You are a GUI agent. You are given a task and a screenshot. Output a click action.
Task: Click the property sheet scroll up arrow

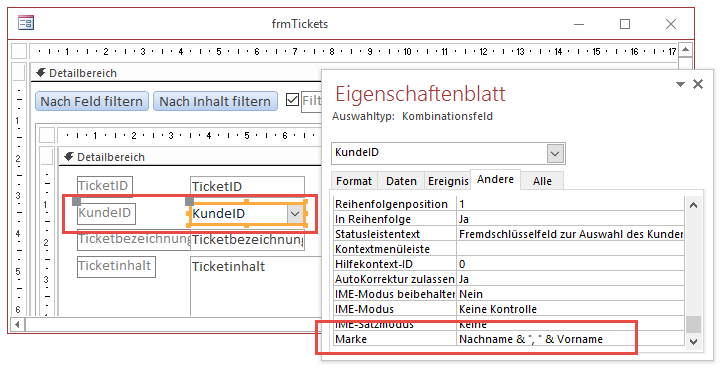693,205
